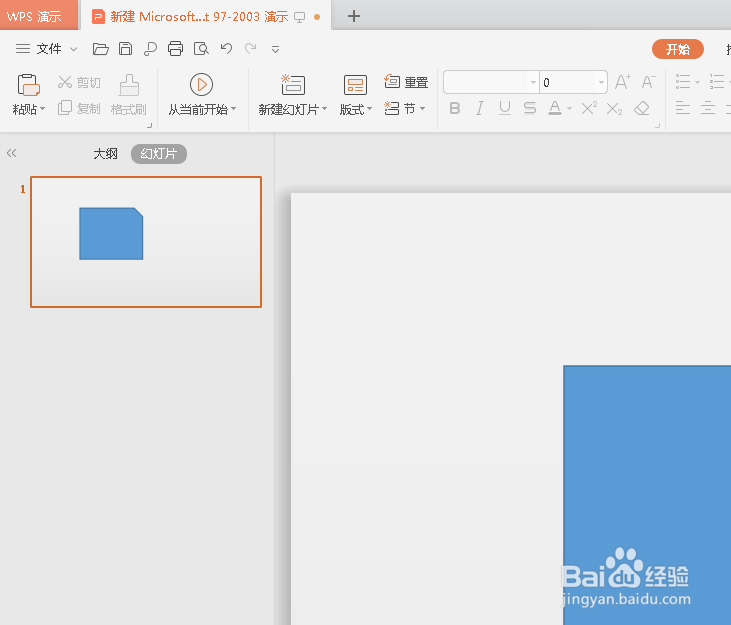The width and height of the screenshot is (731, 625).
Task: Select the blue shape on the slide
Action: (x=647, y=495)
